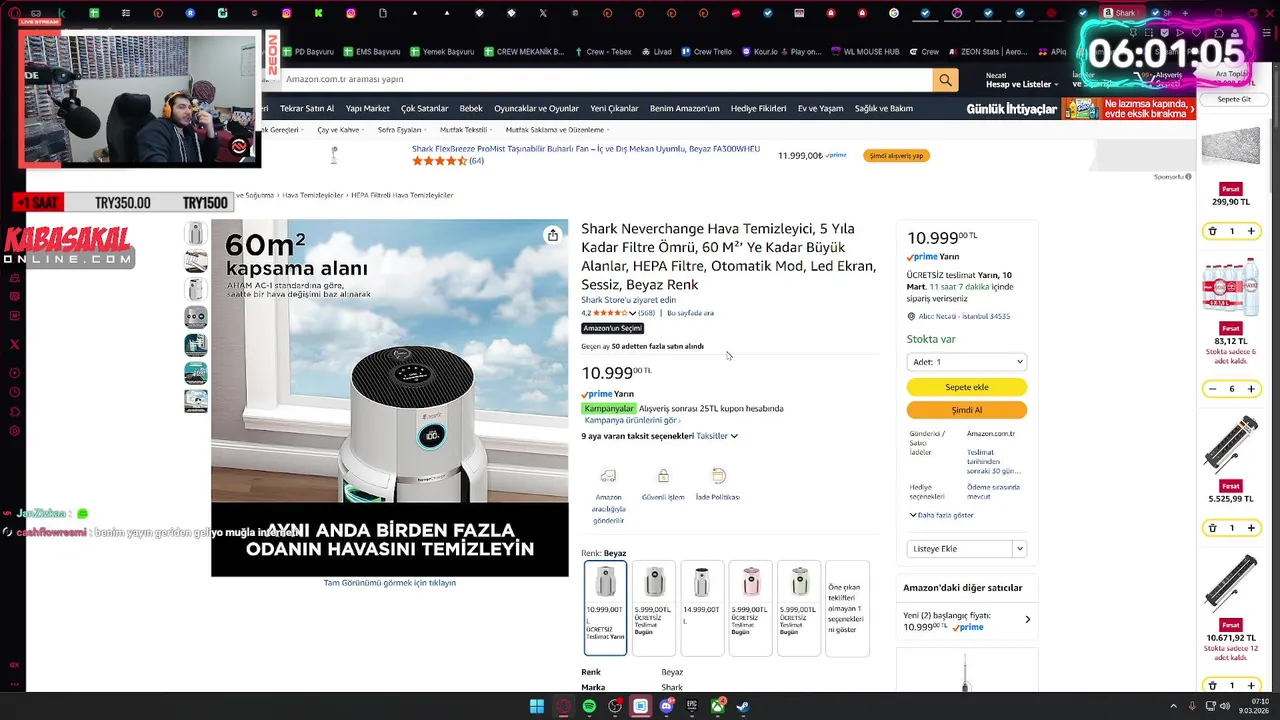1280x720 pixels.
Task: Open the WL MOUSE HUB bookmark
Action: point(864,52)
